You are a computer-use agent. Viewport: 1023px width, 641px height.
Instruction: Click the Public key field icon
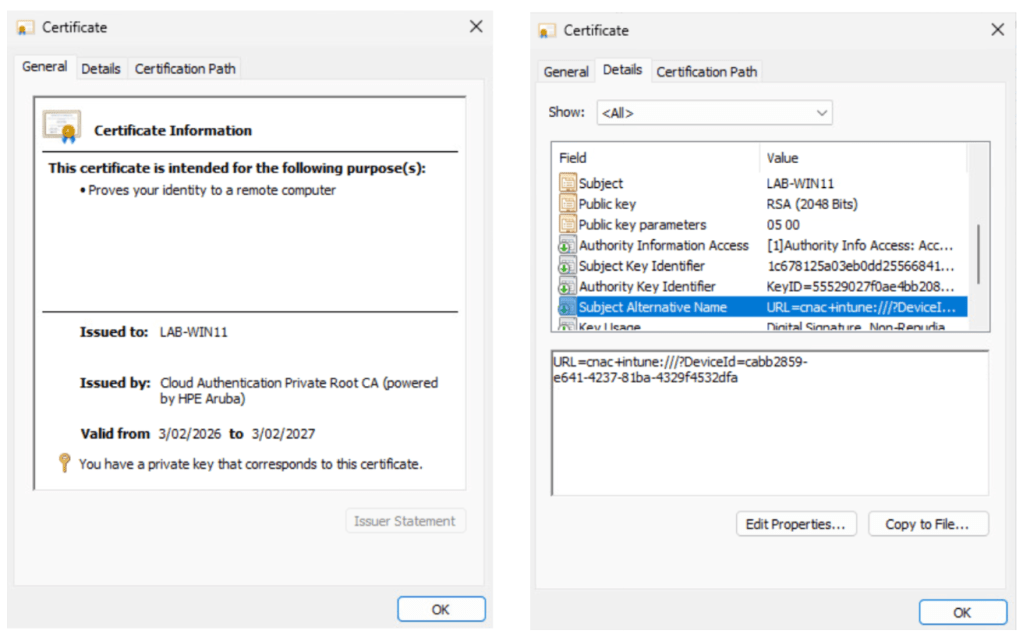[x=567, y=204]
